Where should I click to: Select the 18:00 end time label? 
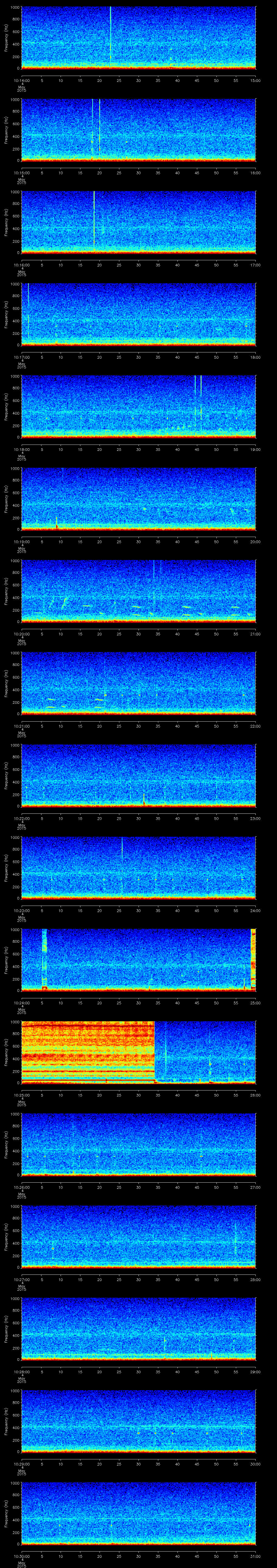coord(255,357)
